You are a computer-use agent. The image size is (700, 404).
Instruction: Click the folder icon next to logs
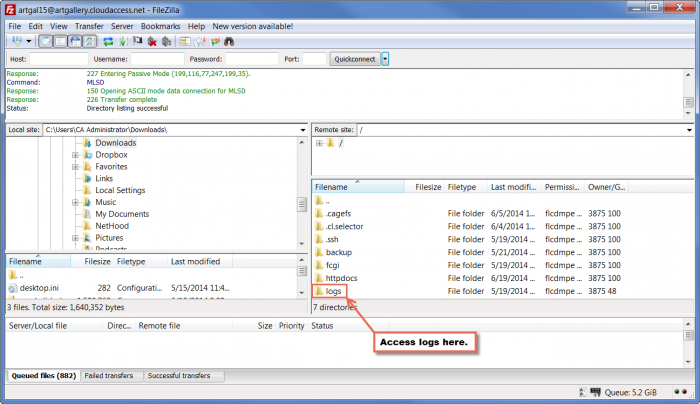tap(319, 291)
